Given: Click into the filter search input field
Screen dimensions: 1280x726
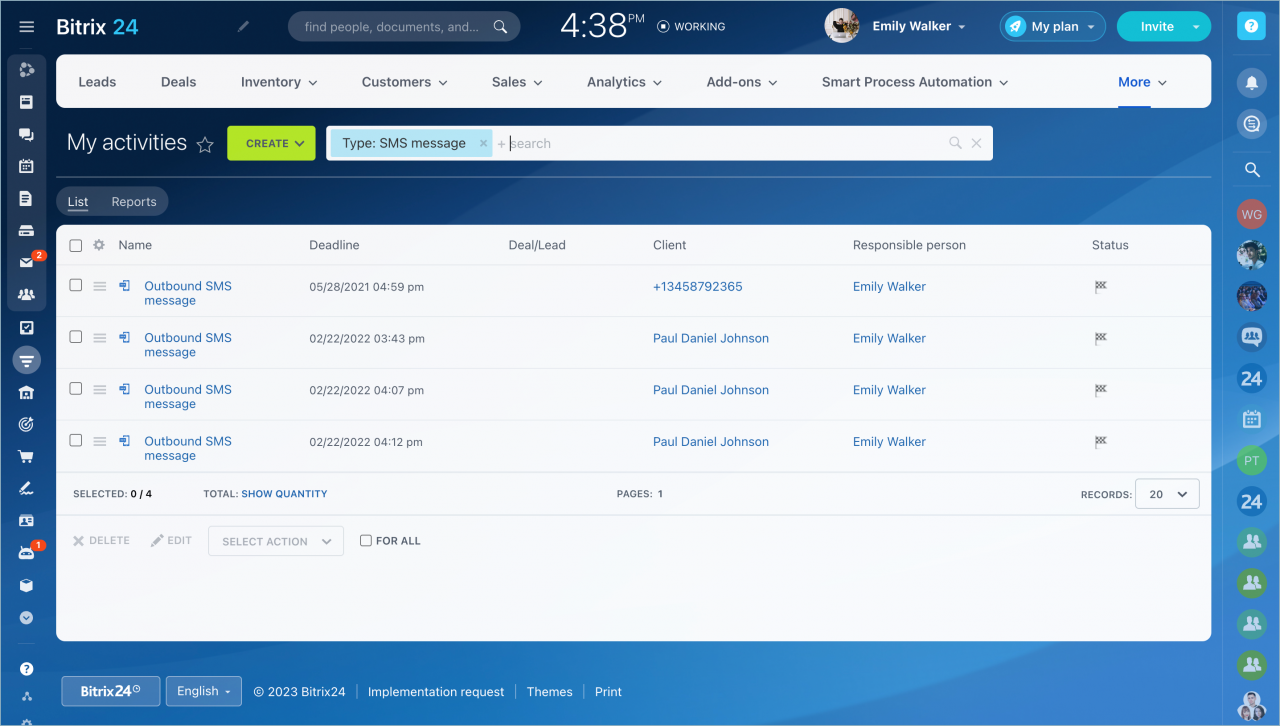Looking at the screenshot, I should [x=720, y=143].
